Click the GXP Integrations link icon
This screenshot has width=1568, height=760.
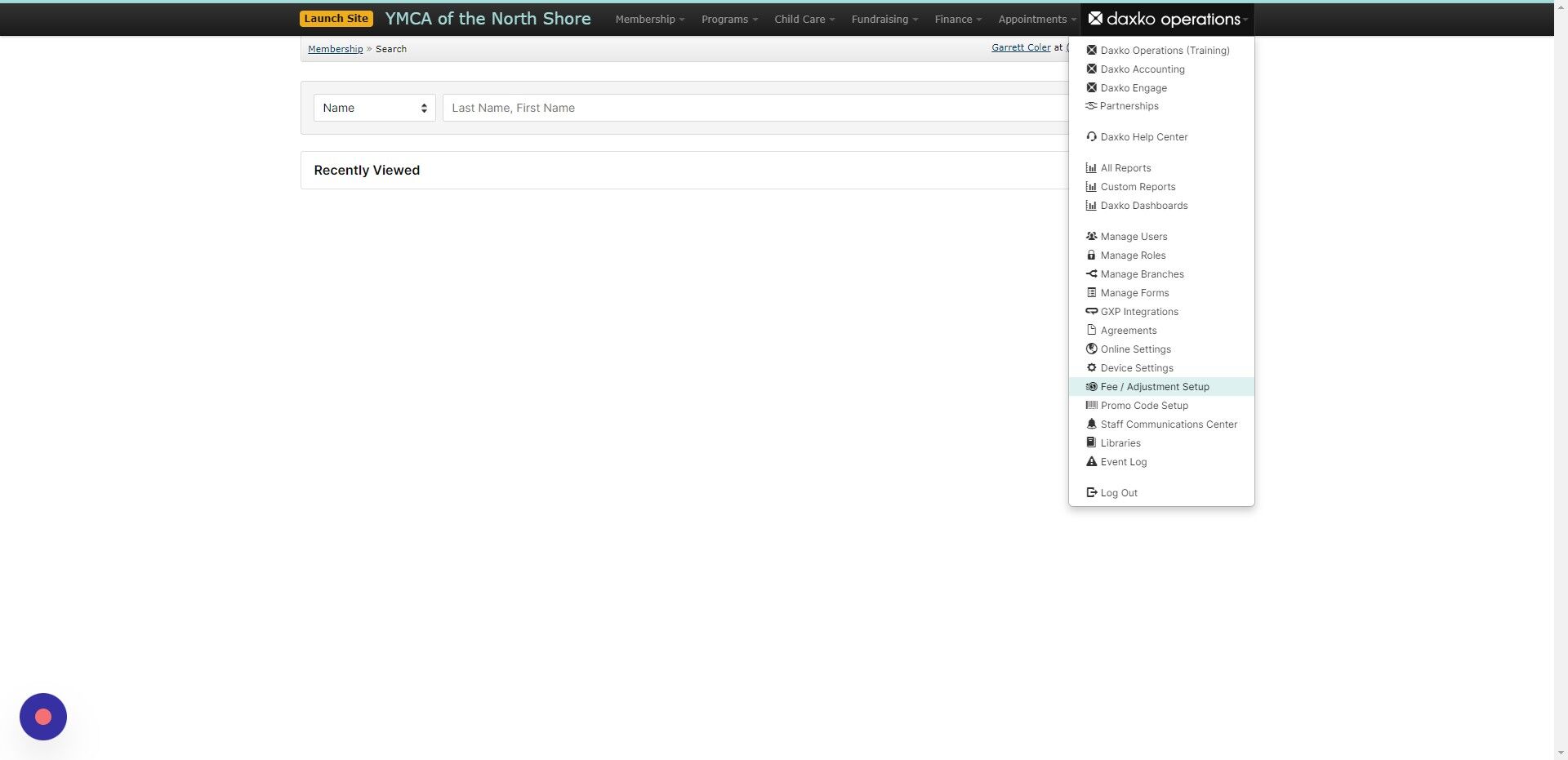click(x=1091, y=311)
